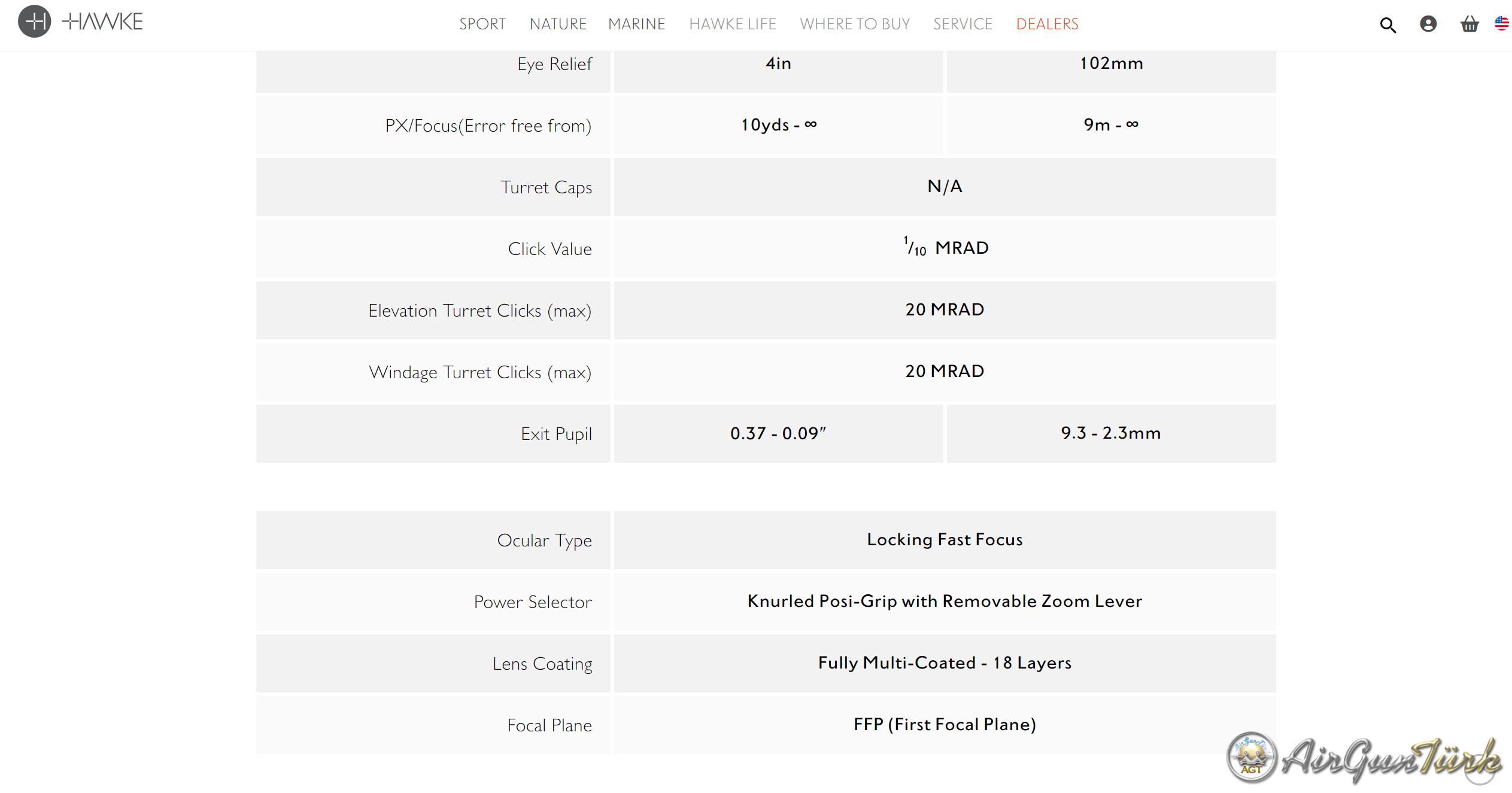Click the US flag region selector
This screenshot has height=793, width=1512.
click(x=1502, y=24)
